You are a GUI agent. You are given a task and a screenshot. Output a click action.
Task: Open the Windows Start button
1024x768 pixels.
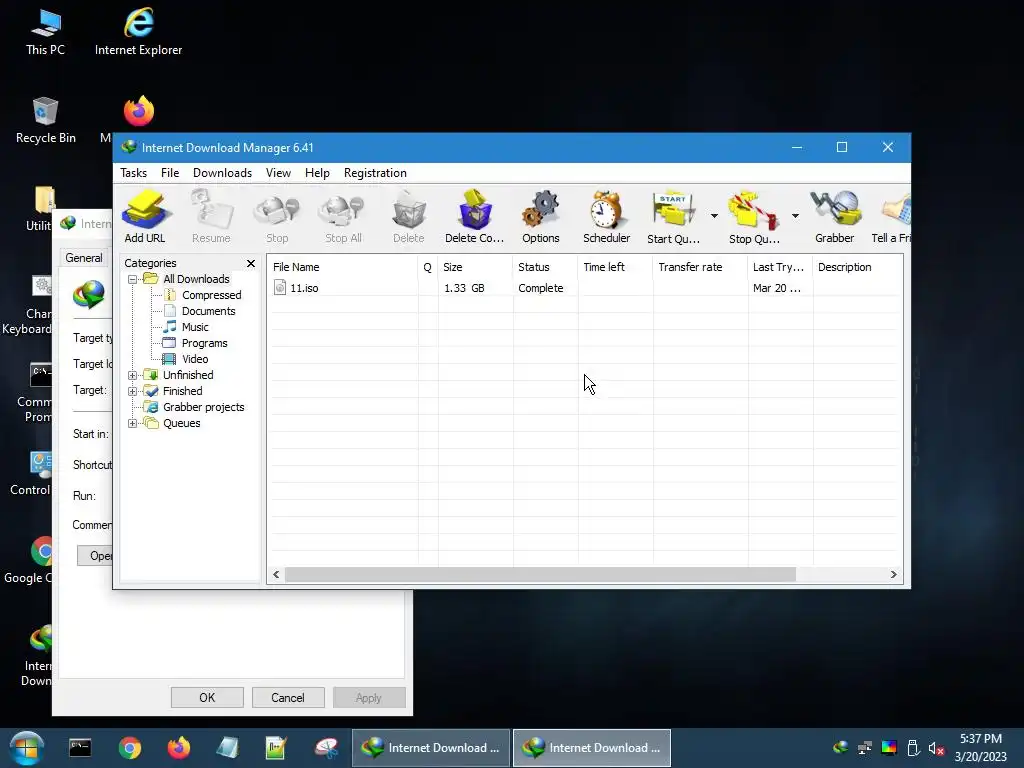coord(26,748)
